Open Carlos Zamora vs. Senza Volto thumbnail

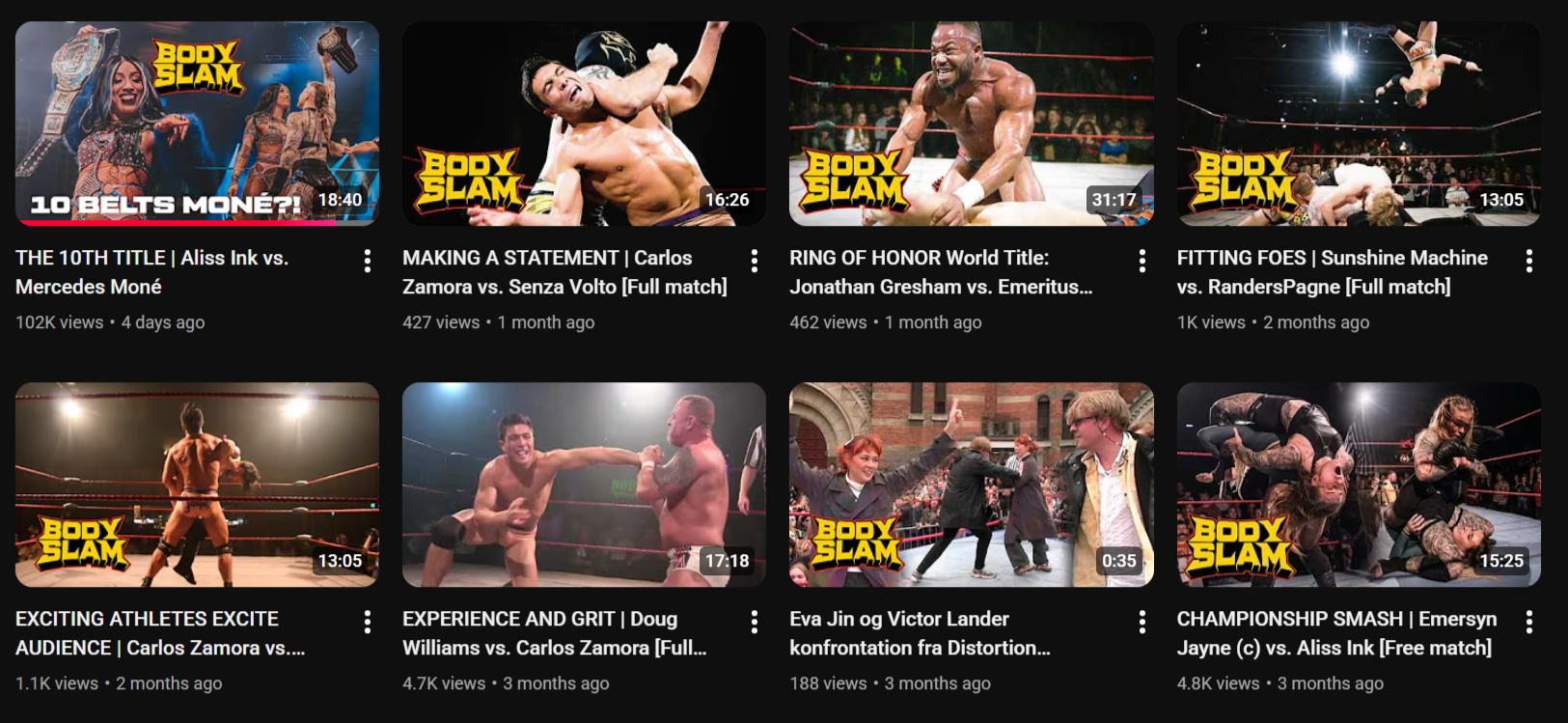coord(584,124)
